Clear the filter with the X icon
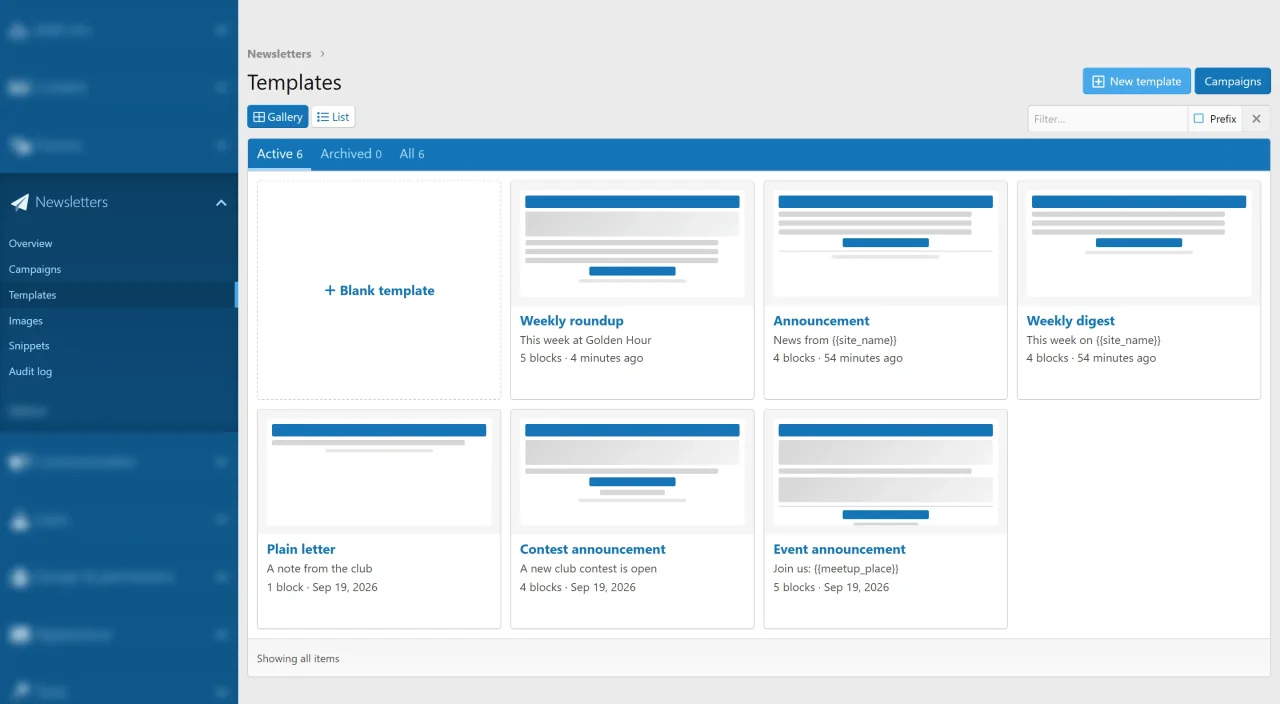This screenshot has width=1280, height=704. tap(1257, 119)
